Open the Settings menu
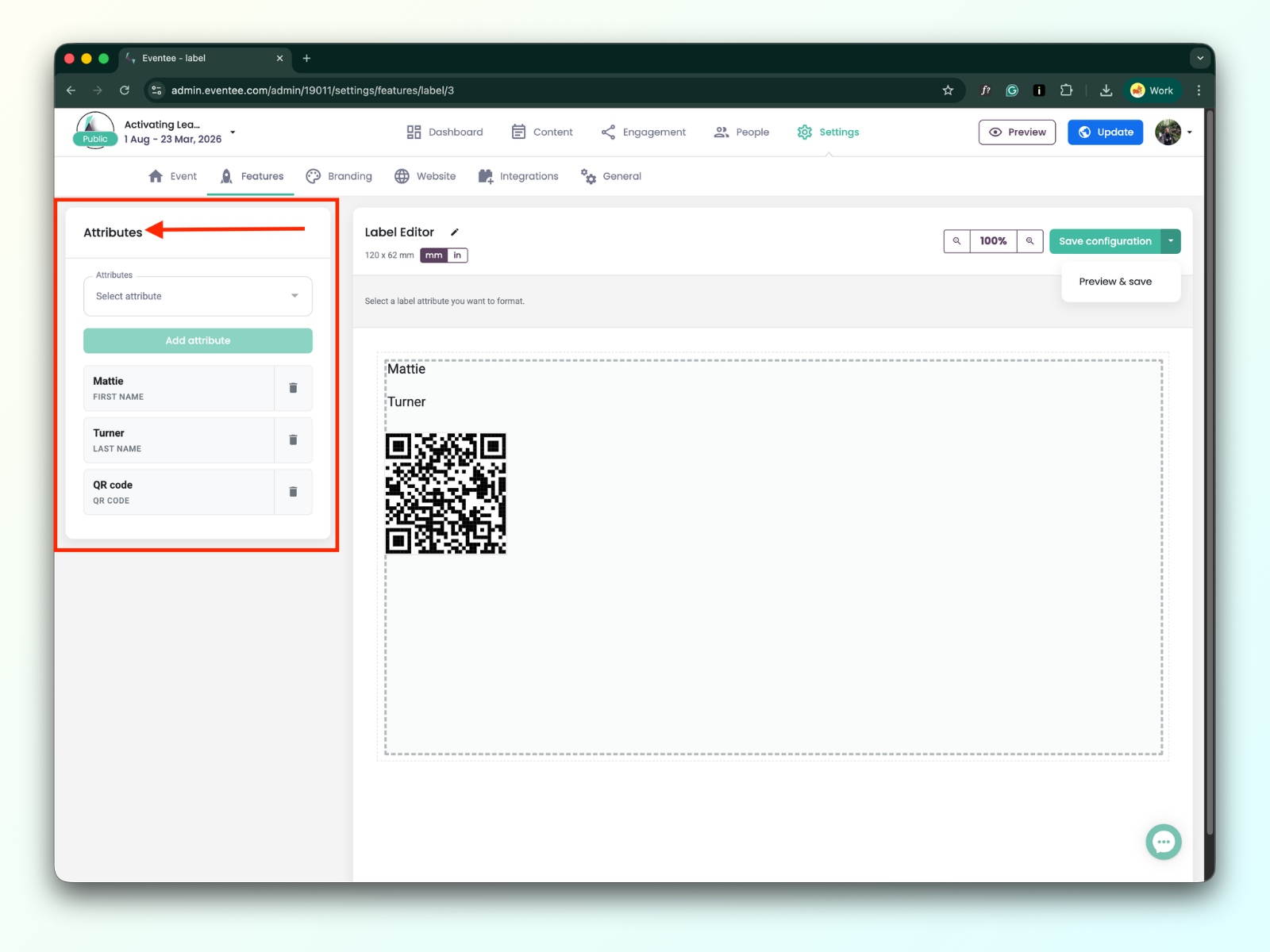1270x952 pixels. click(x=828, y=132)
